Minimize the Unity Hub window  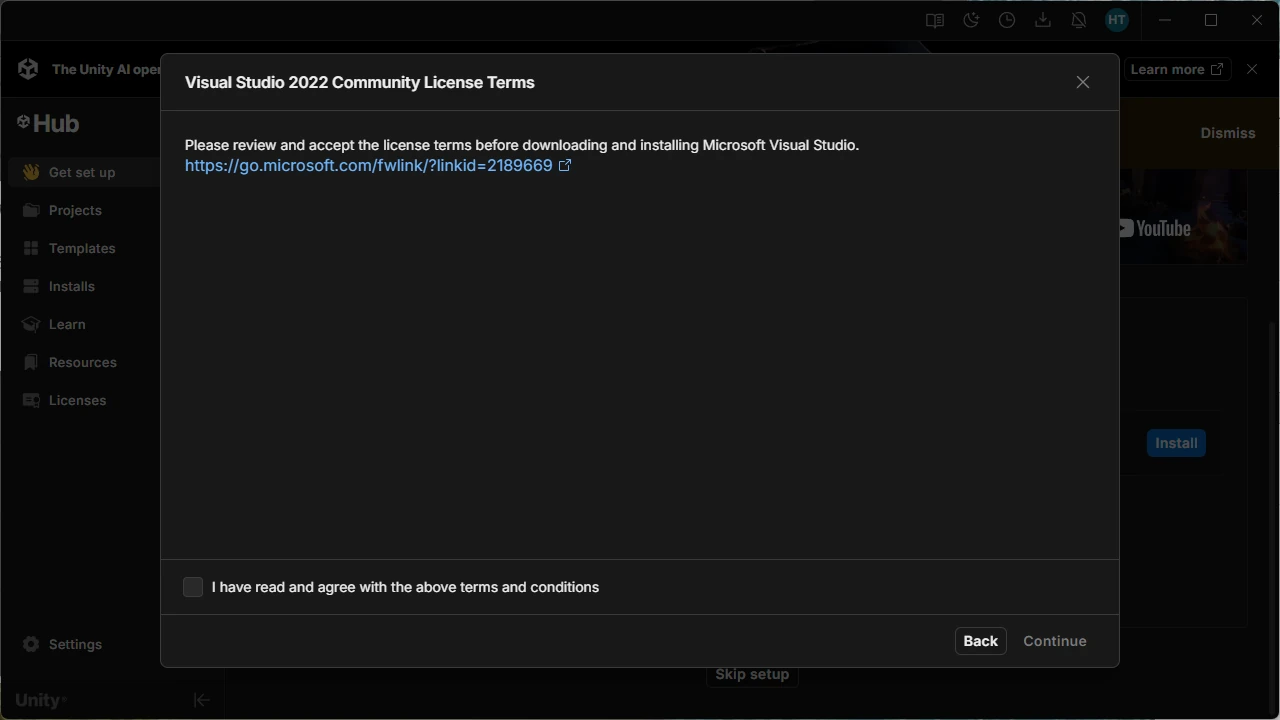tap(1165, 20)
